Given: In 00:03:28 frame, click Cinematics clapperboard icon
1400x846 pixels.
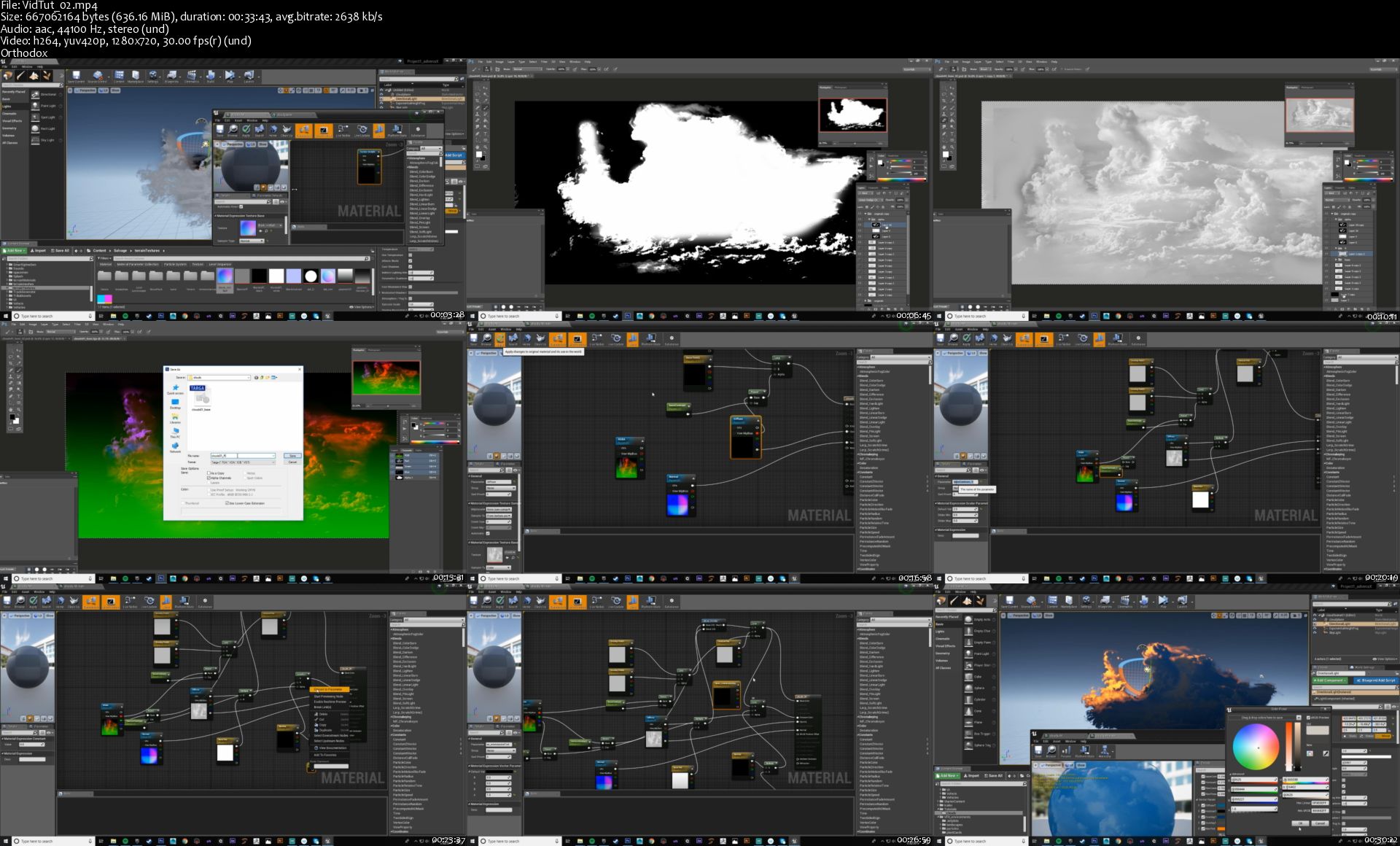Looking at the screenshot, I should click(192, 76).
